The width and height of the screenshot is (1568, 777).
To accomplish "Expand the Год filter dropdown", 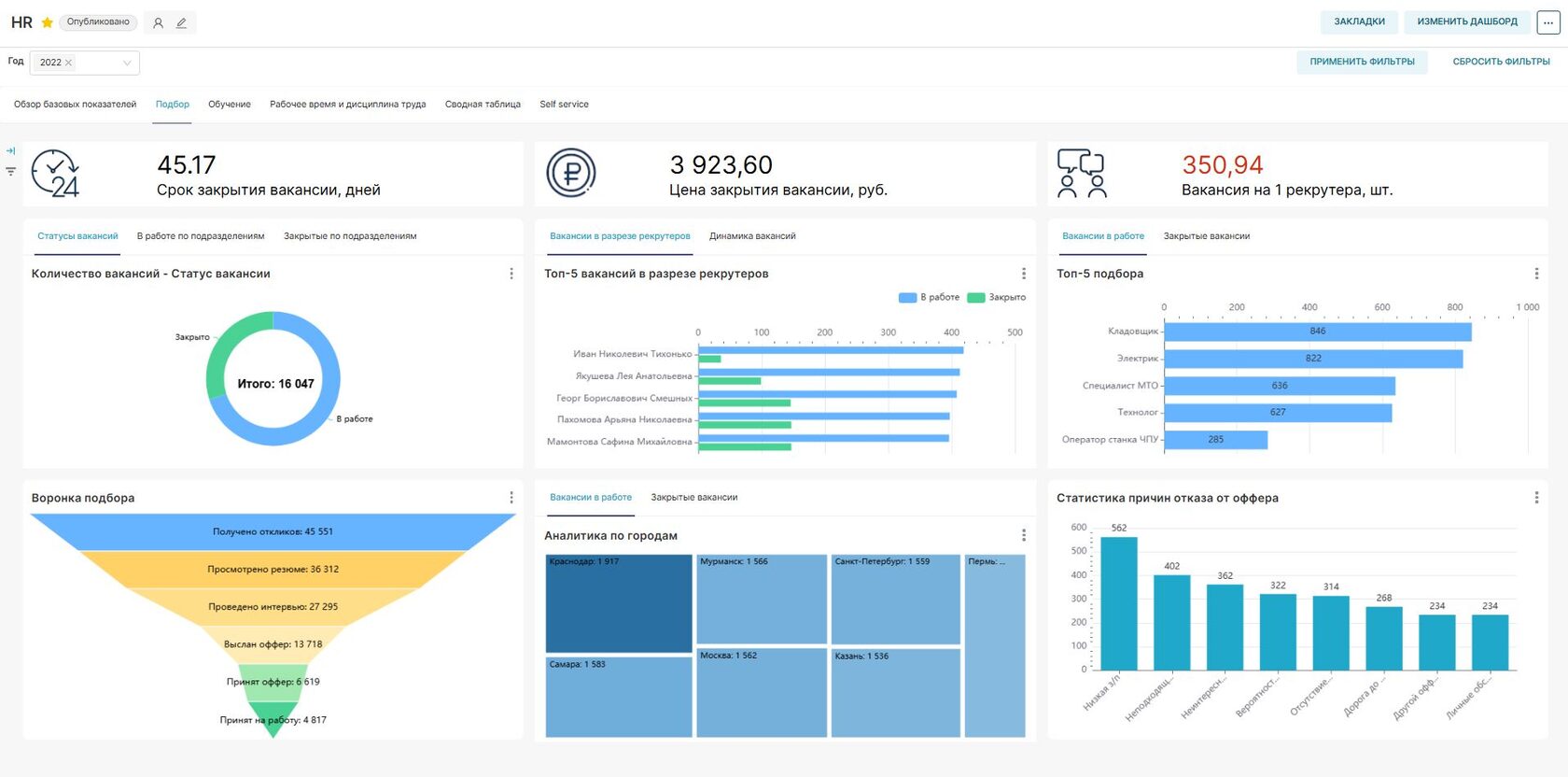I will pos(127,63).
